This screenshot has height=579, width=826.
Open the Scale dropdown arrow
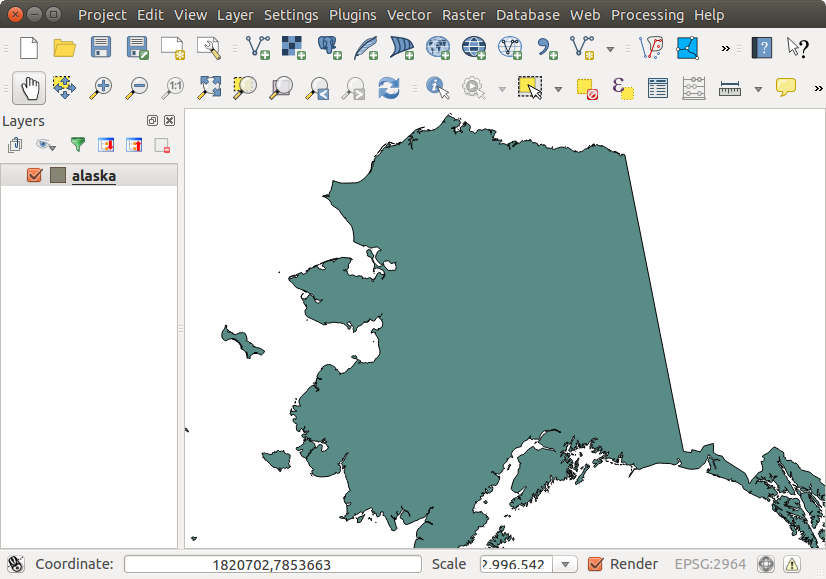567,564
